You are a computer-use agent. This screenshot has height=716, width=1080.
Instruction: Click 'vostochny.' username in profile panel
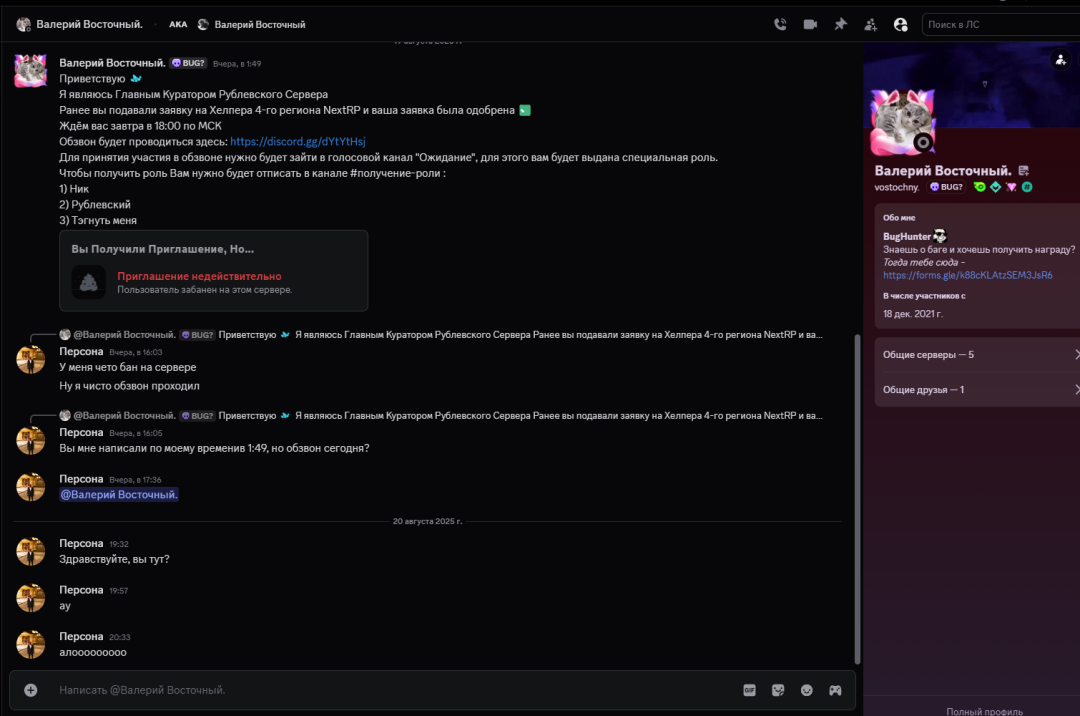pyautogui.click(x=897, y=187)
